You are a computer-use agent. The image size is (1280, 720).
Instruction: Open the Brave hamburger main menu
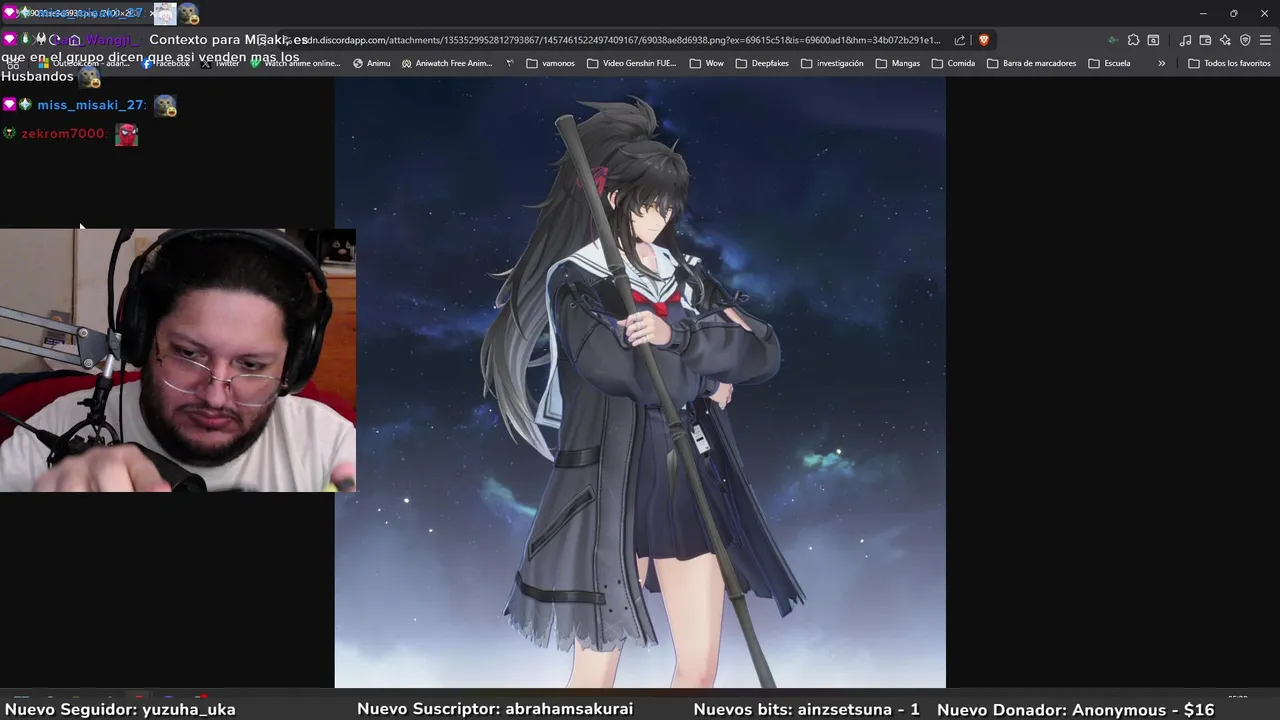[1265, 40]
